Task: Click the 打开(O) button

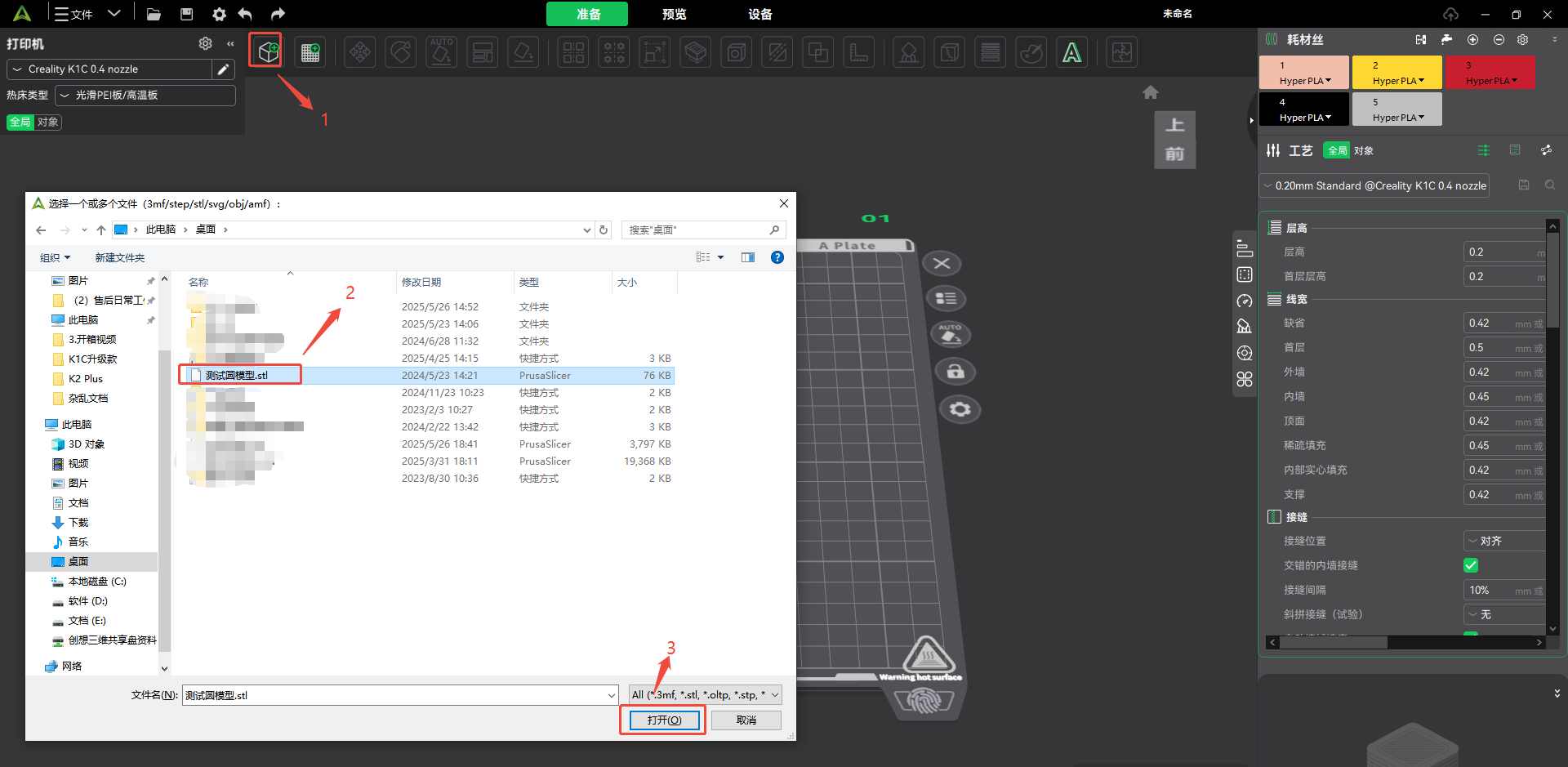Action: (664, 720)
